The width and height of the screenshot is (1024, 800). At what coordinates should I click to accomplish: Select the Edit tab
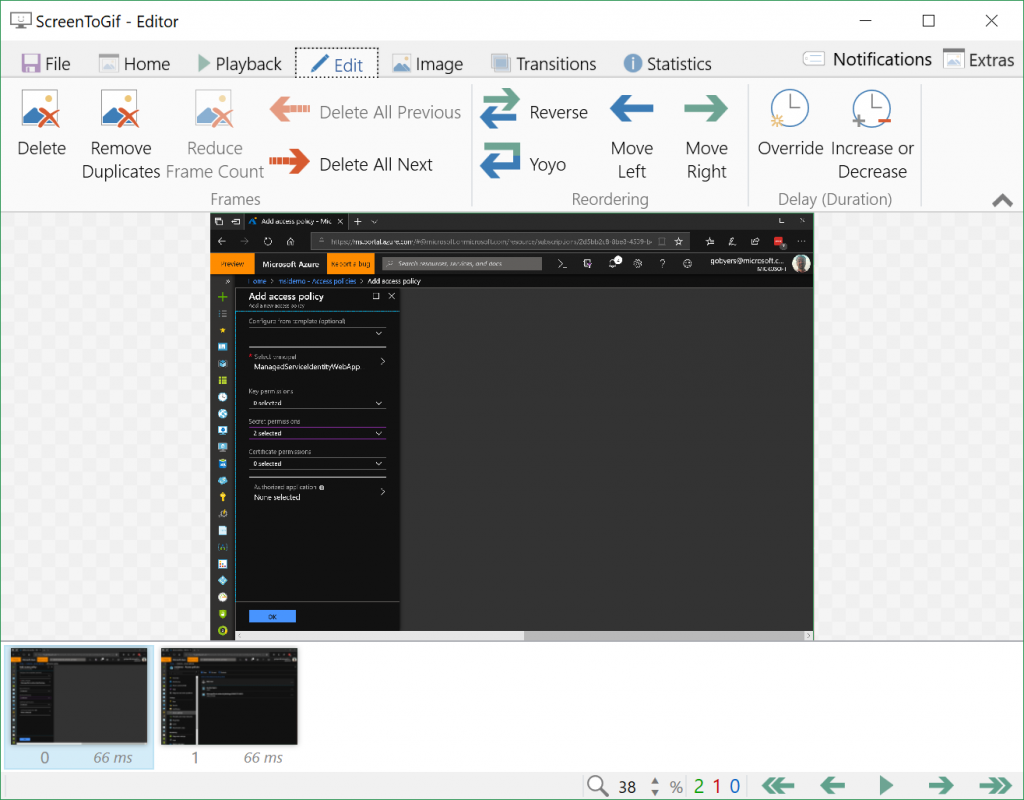[336, 63]
